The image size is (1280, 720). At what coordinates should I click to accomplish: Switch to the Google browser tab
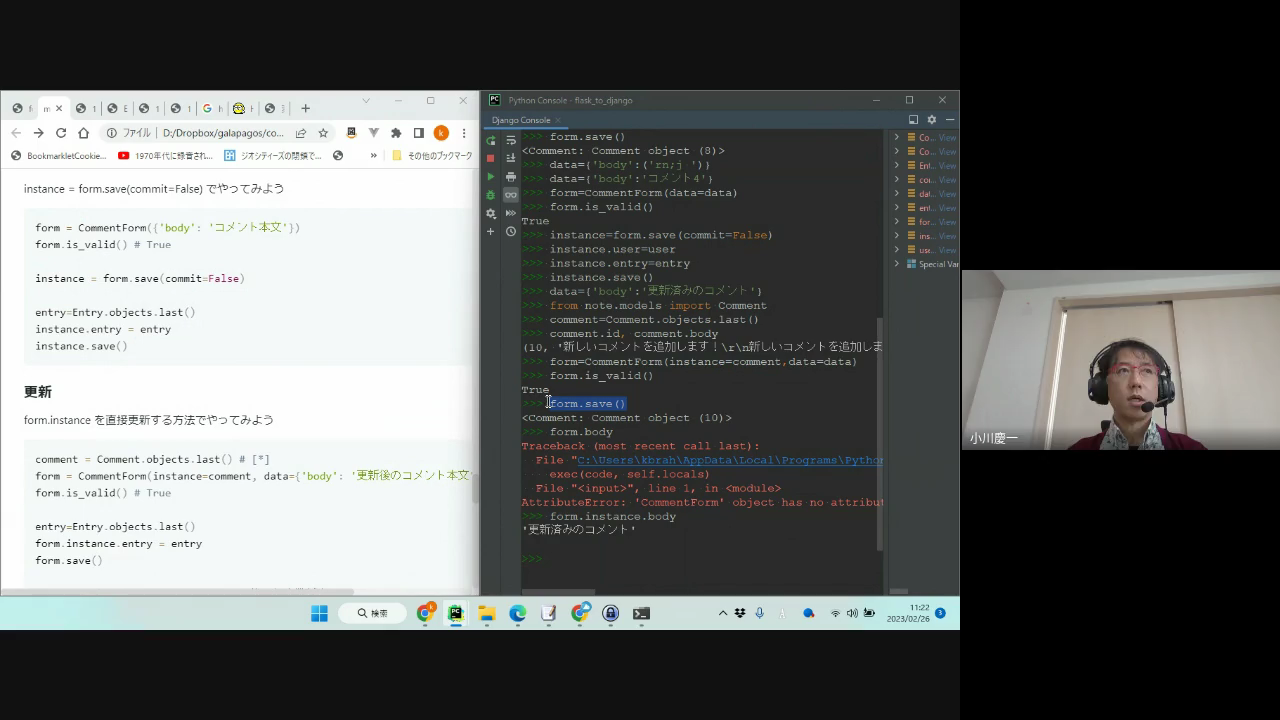tap(207, 108)
